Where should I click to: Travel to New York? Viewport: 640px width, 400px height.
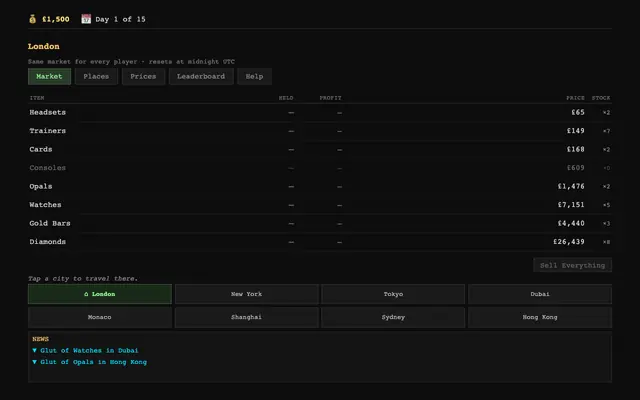[x=247, y=294]
